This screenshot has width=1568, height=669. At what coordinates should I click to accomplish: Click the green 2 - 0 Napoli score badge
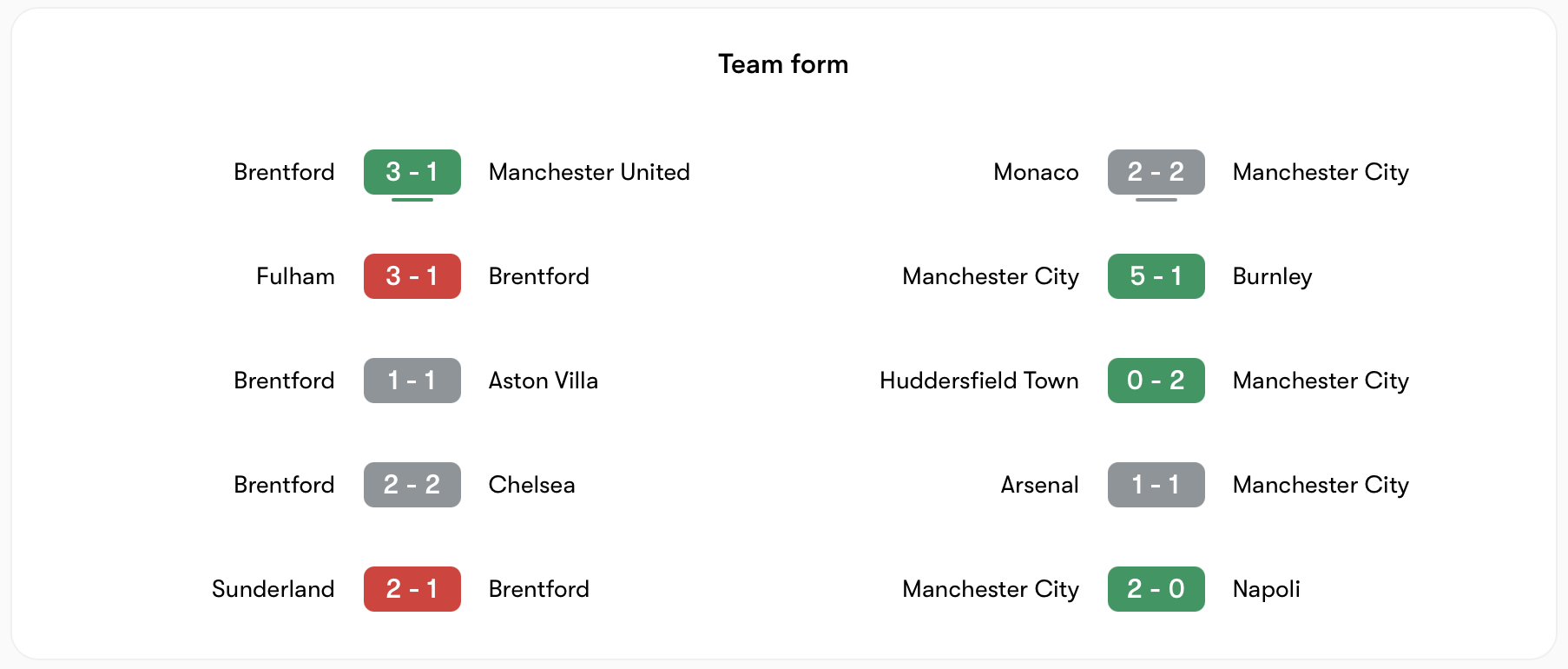click(1156, 589)
